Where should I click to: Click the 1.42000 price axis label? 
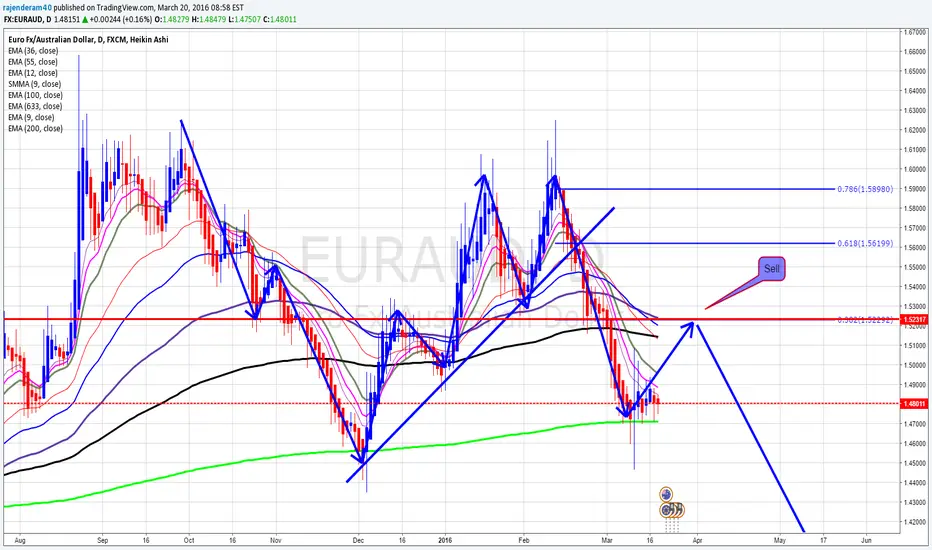tap(916, 522)
